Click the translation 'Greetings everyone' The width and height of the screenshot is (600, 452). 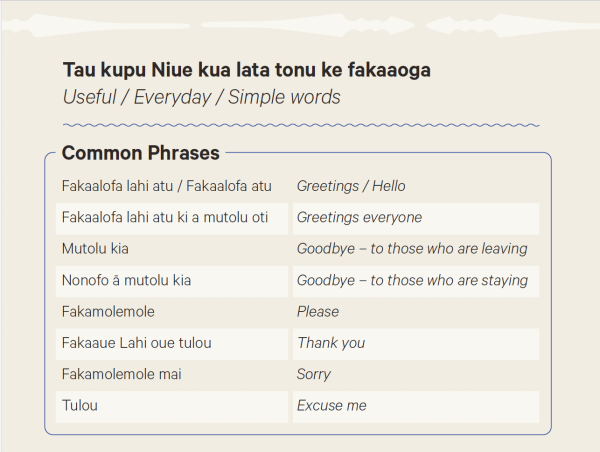click(x=359, y=218)
